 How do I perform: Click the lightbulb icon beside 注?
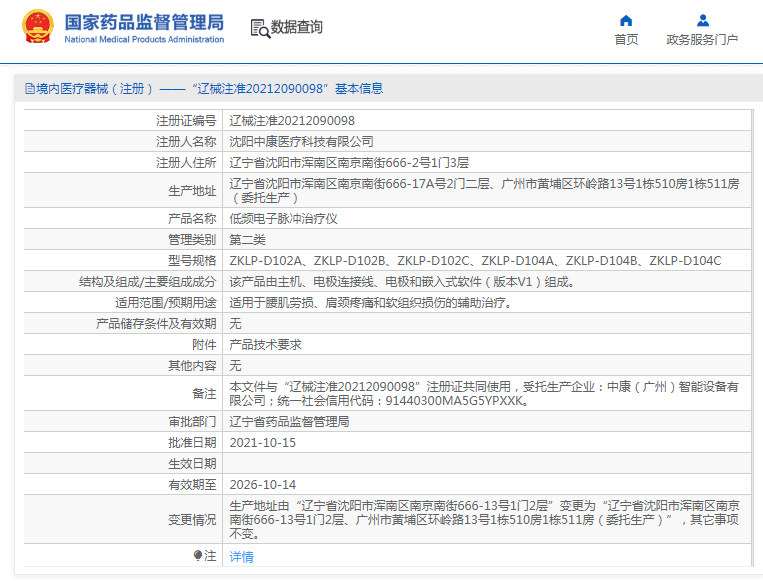pyautogui.click(x=197, y=555)
